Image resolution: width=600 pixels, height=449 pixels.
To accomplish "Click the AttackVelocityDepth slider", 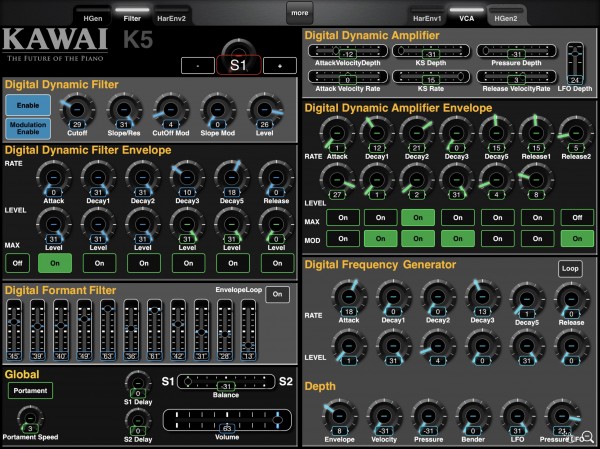I will pos(348,51).
